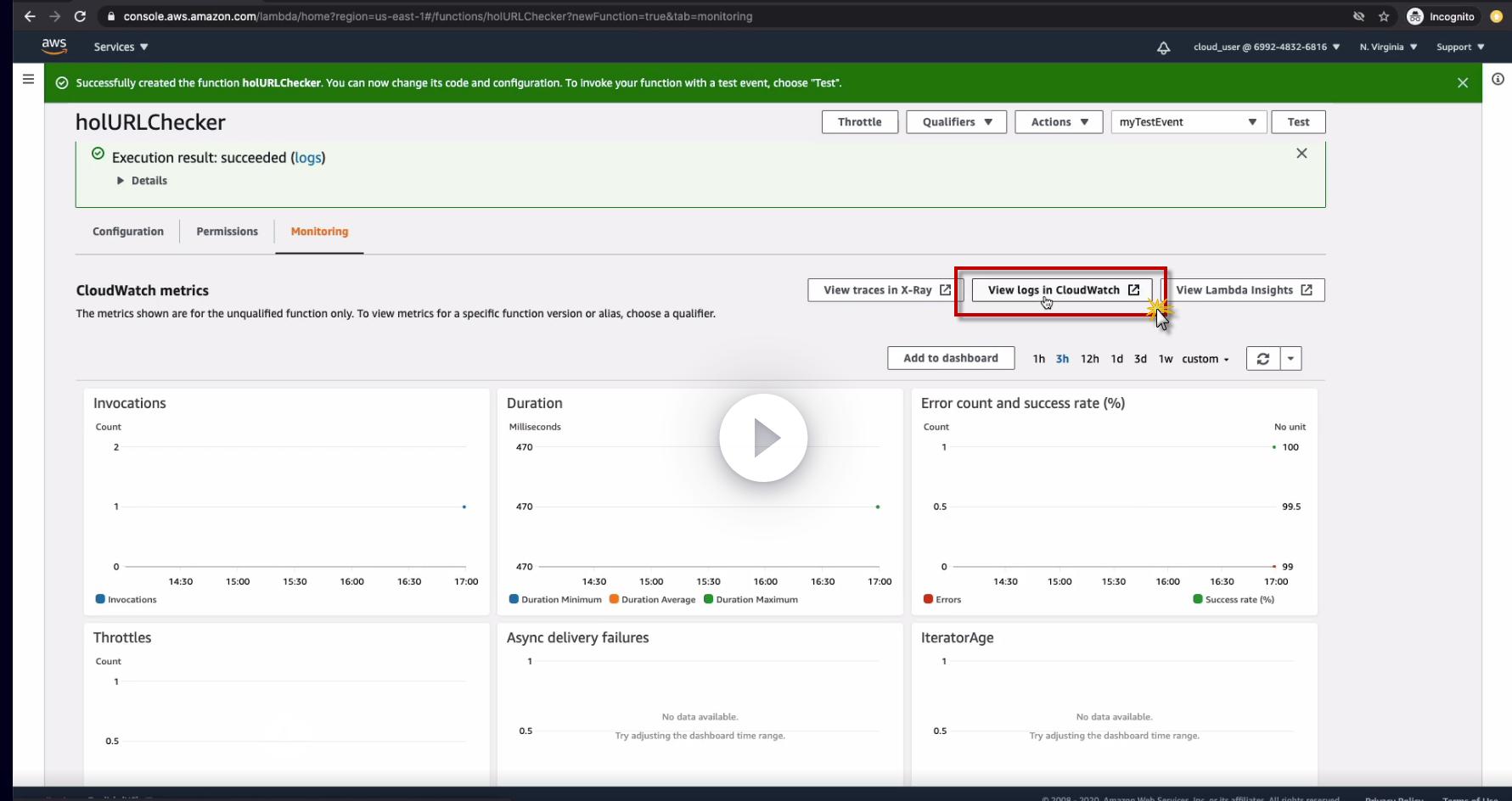Click the Error count and success rate title

(1023, 403)
